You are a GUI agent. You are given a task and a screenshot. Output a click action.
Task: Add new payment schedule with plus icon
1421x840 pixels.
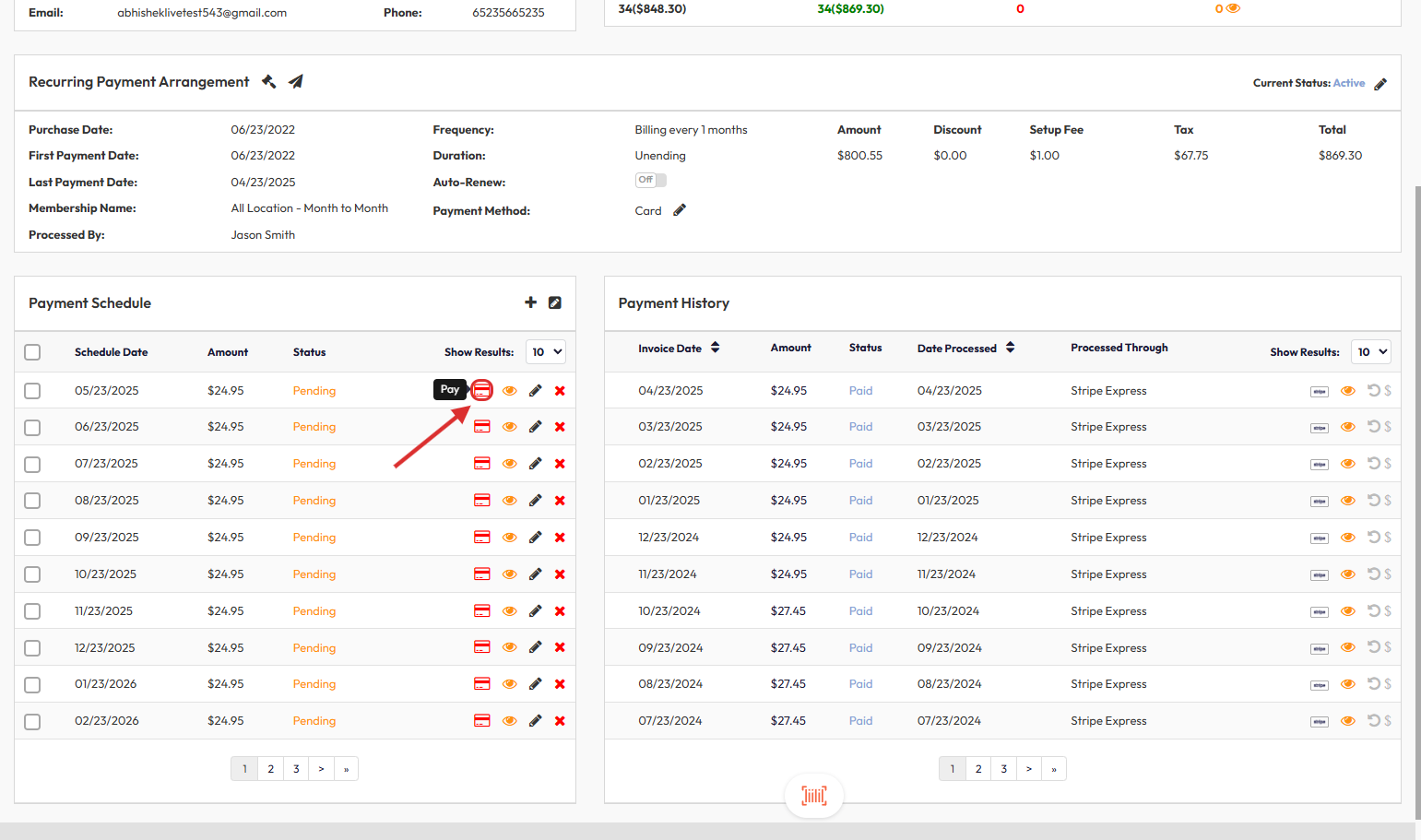(x=530, y=302)
